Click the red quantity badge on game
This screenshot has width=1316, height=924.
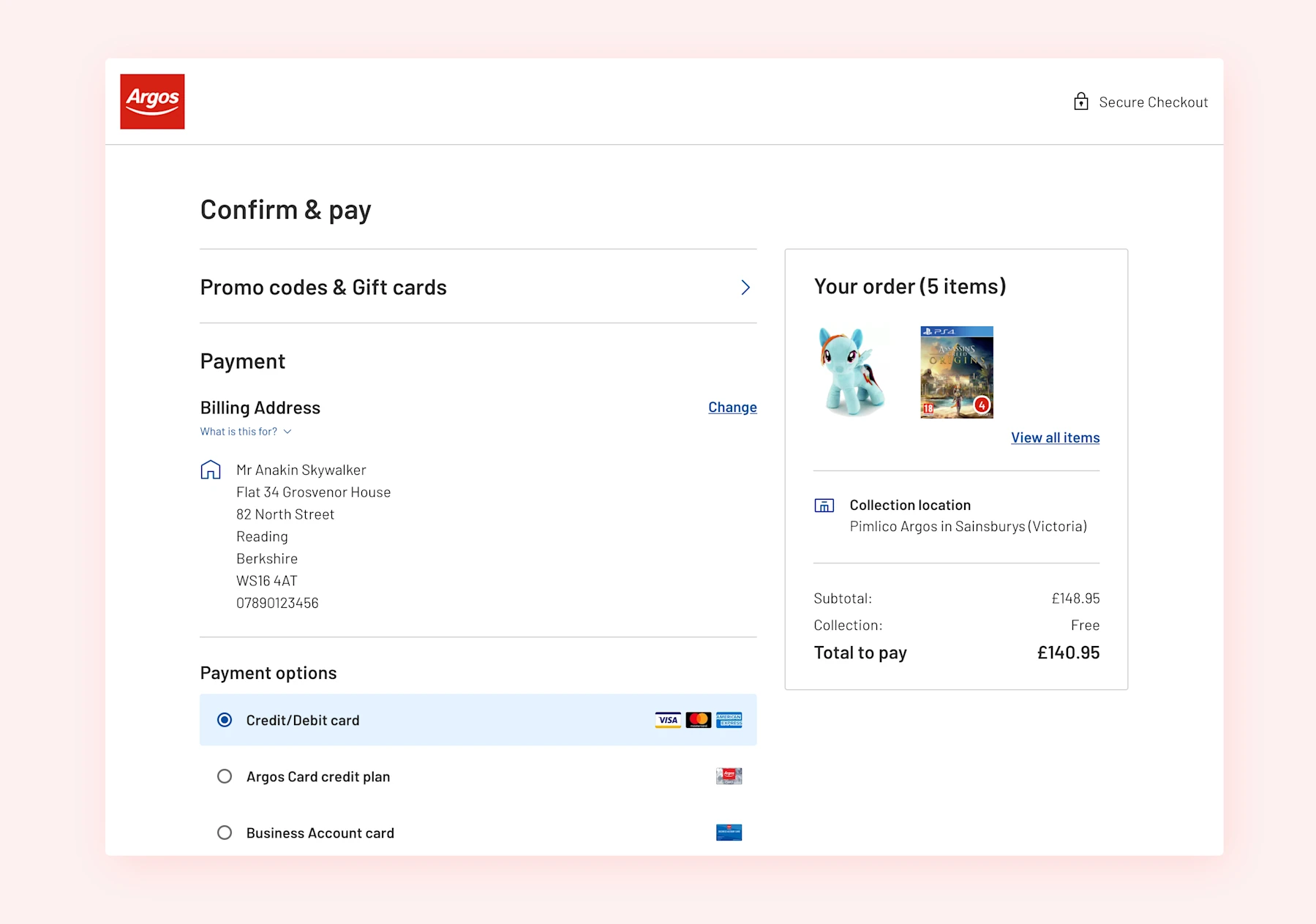[982, 405]
